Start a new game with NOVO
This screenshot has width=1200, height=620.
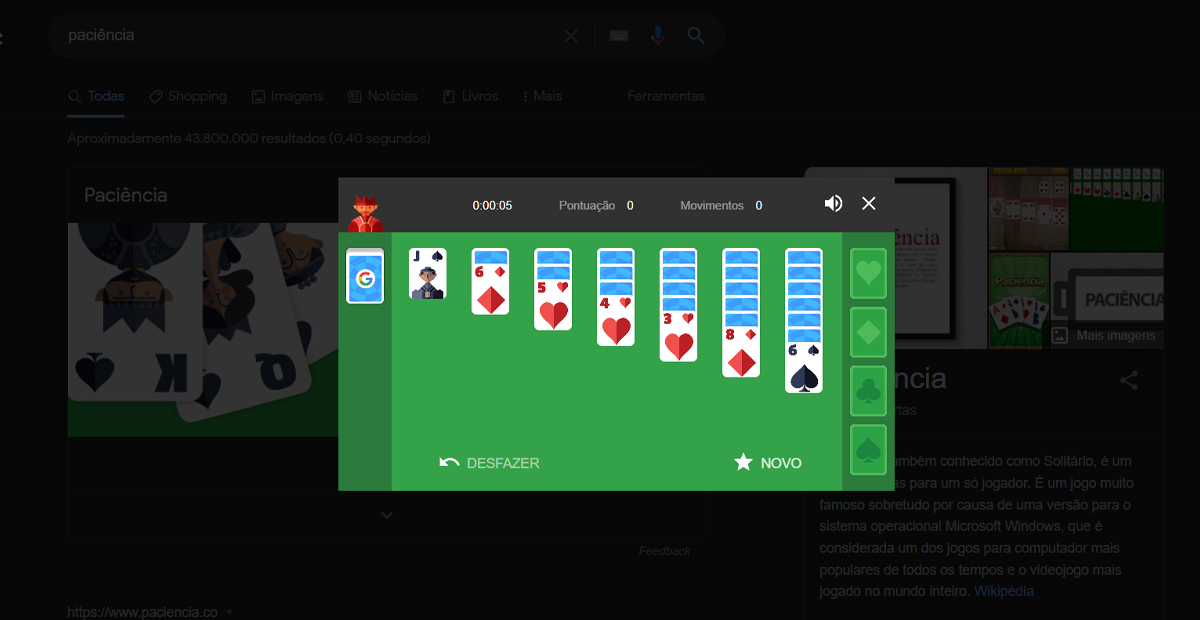pos(768,463)
